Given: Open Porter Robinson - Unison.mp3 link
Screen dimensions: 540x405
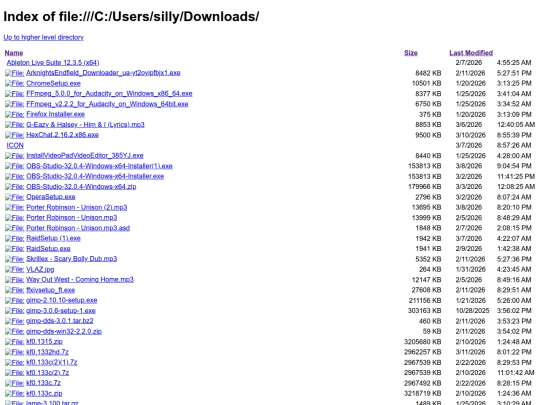Looking at the screenshot, I should tap(71, 217).
